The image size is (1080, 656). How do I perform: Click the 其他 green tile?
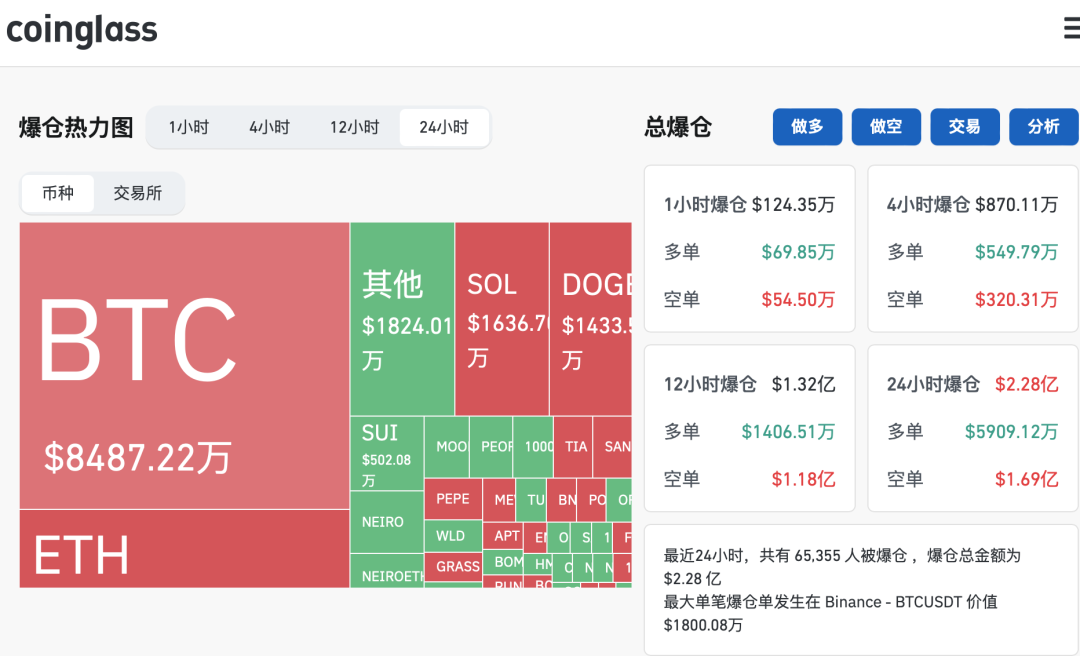(x=402, y=319)
